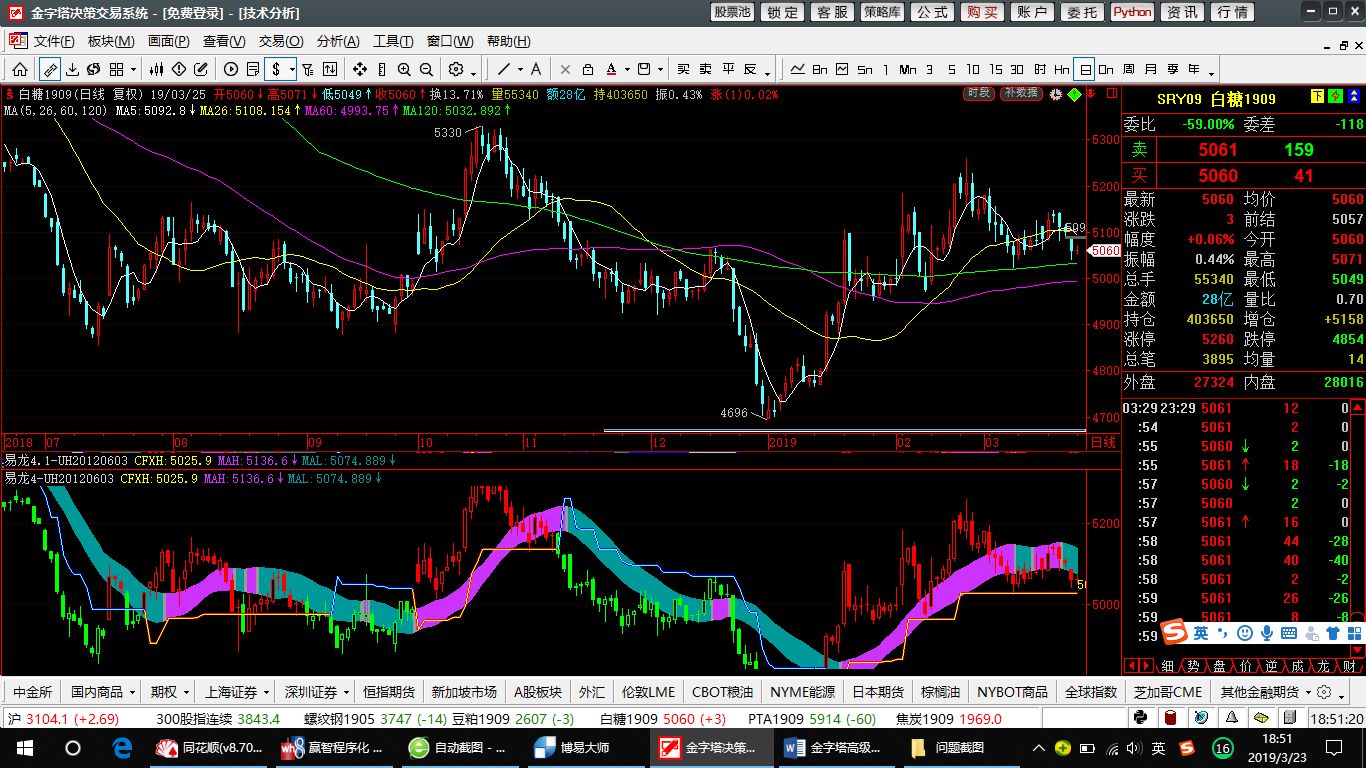Screen dimensions: 1366x768
Task: Open the 工具(T) menu
Action: point(393,41)
